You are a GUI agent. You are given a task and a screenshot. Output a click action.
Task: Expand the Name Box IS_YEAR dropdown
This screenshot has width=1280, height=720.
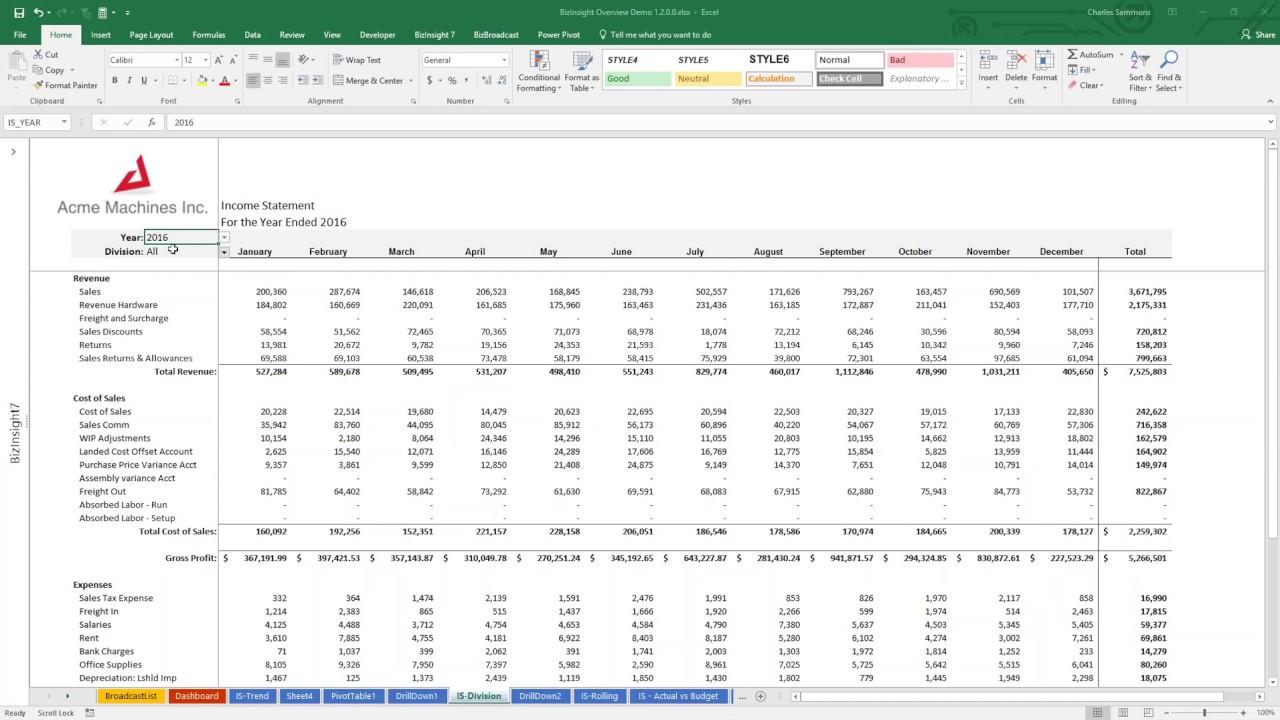[64, 122]
